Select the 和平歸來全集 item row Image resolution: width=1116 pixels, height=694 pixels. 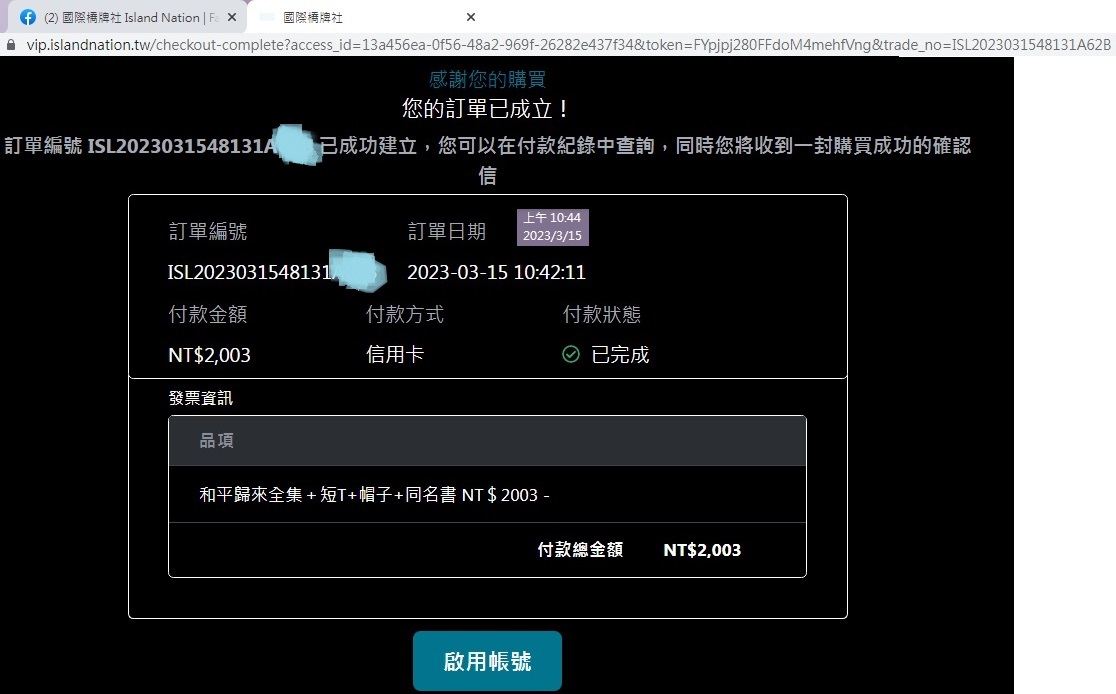(x=374, y=495)
